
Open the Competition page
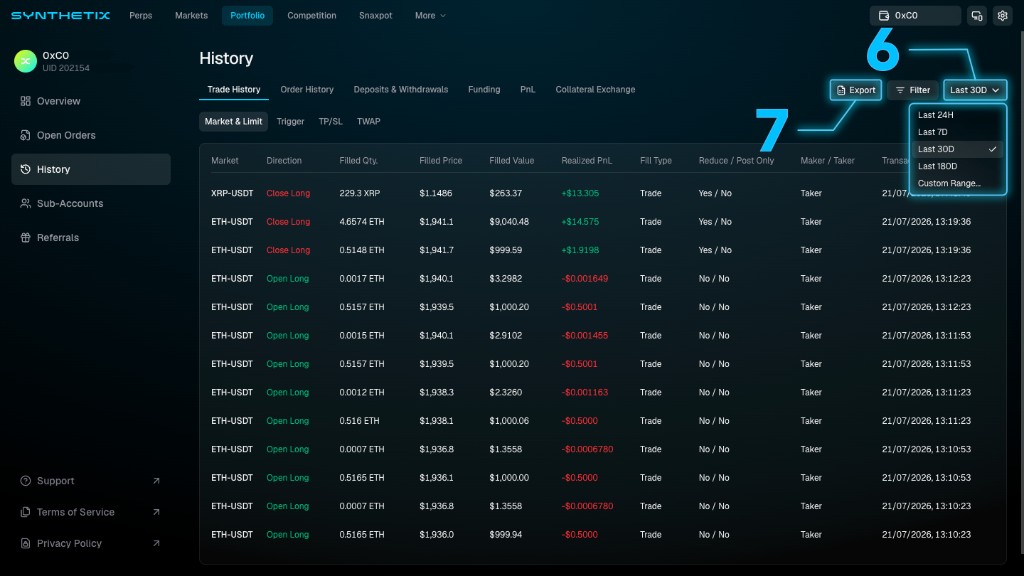(x=312, y=16)
